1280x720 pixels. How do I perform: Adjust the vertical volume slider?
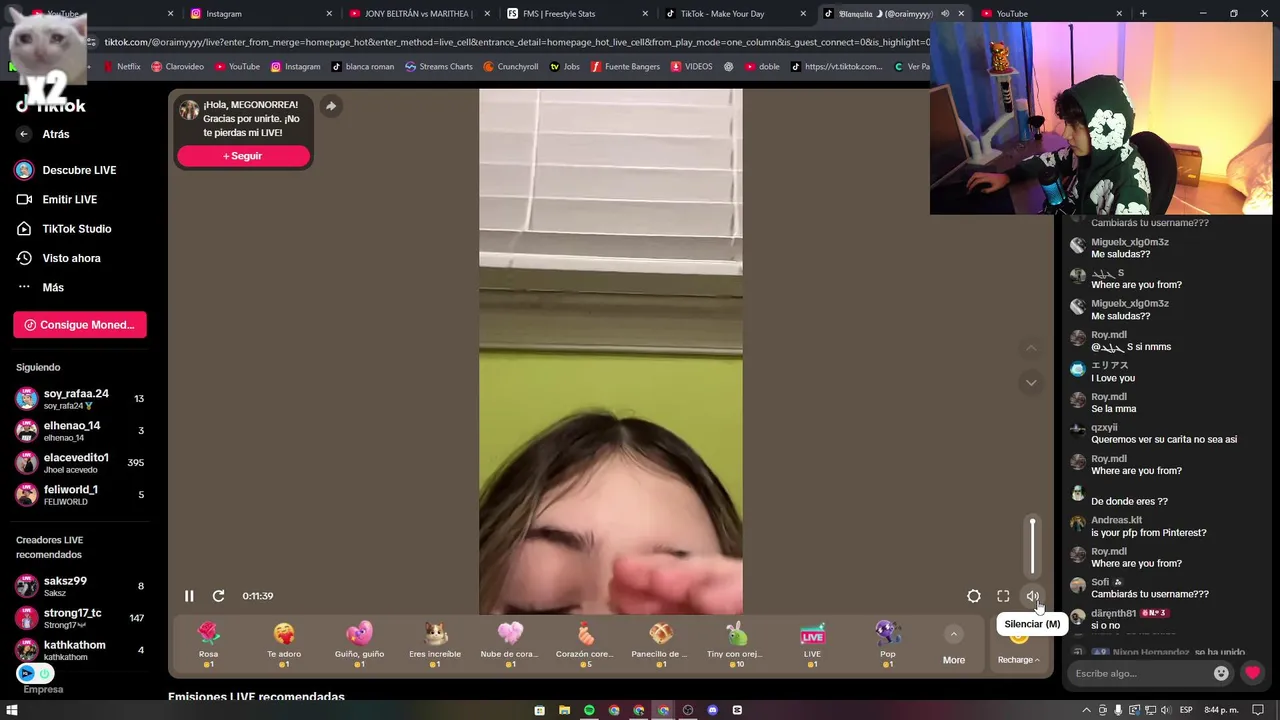1033,545
